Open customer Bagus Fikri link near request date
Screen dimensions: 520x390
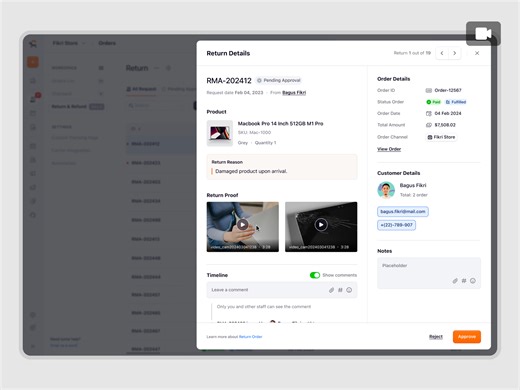pos(294,93)
